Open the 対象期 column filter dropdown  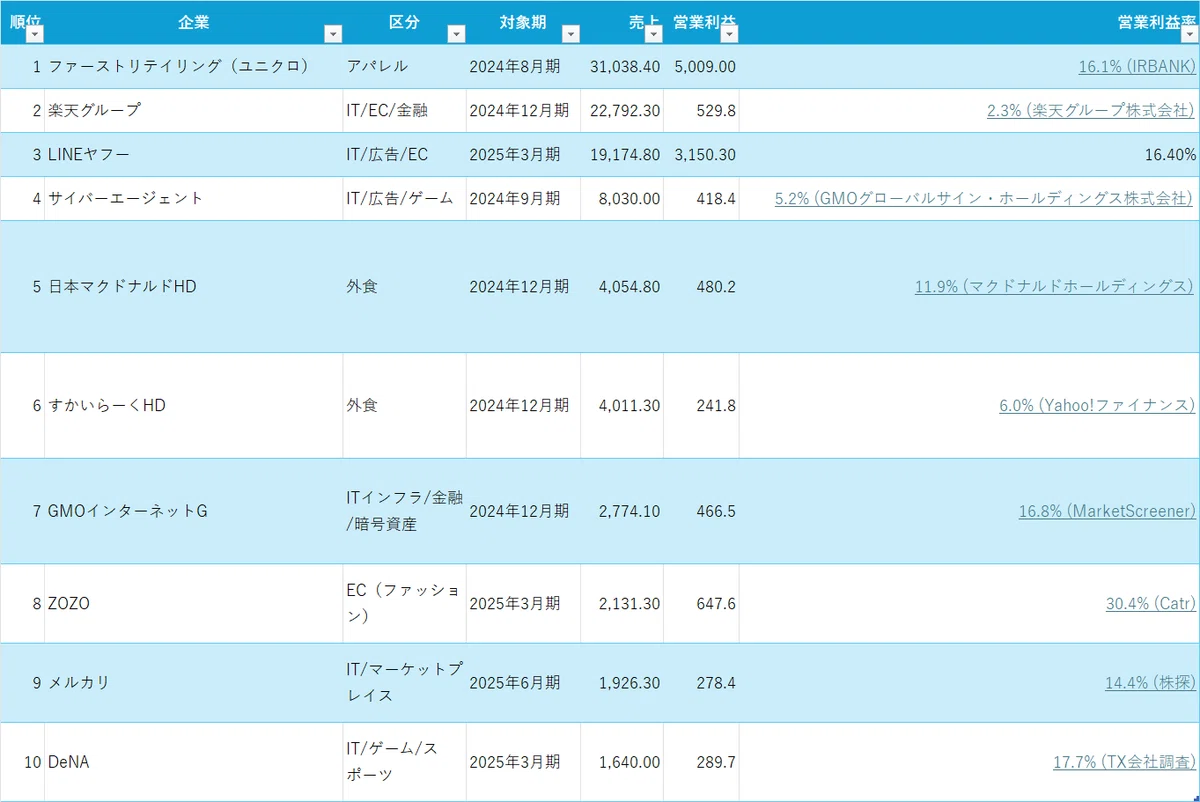(570, 34)
